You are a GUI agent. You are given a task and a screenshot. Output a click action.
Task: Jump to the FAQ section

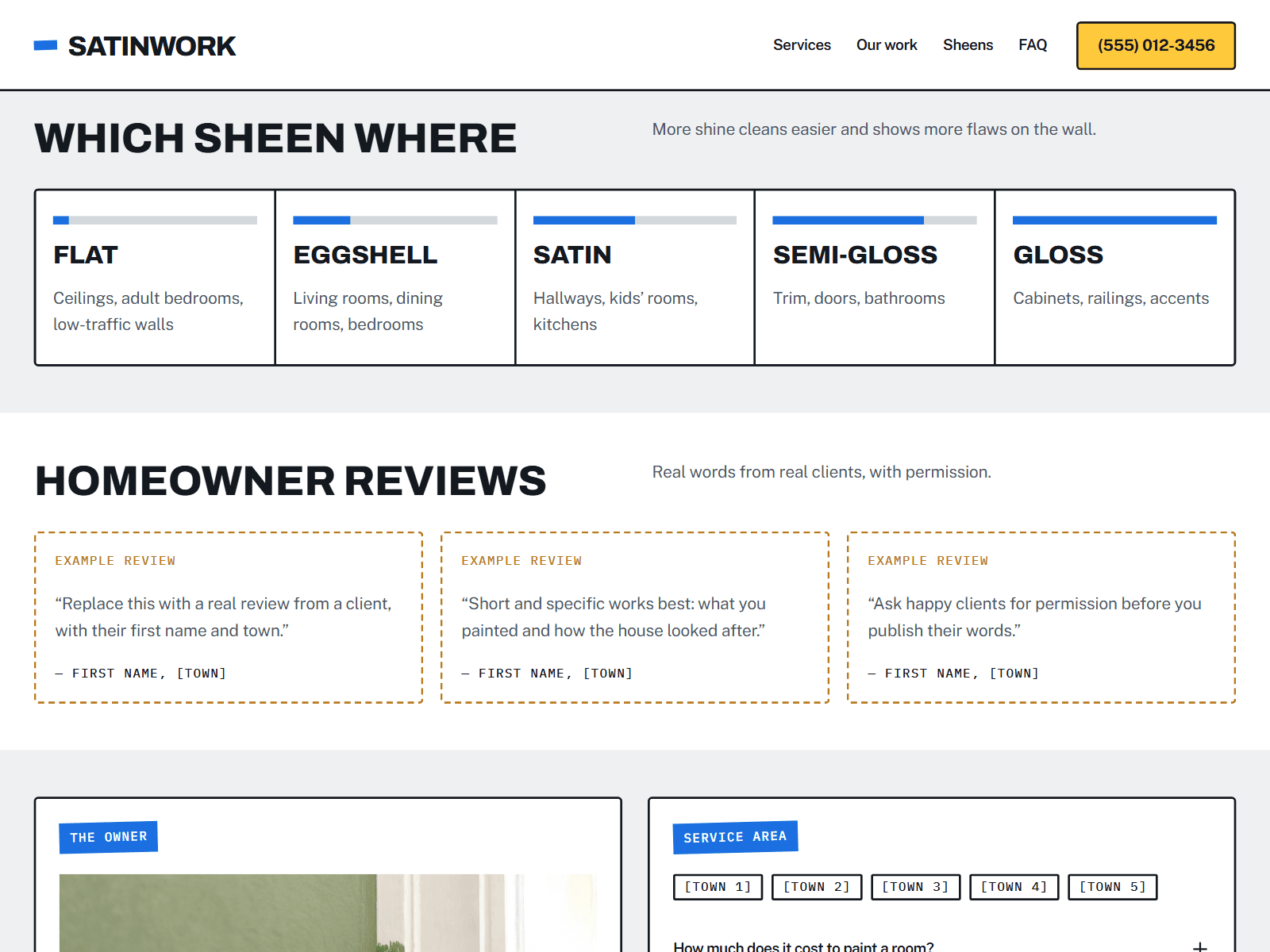click(x=1033, y=45)
